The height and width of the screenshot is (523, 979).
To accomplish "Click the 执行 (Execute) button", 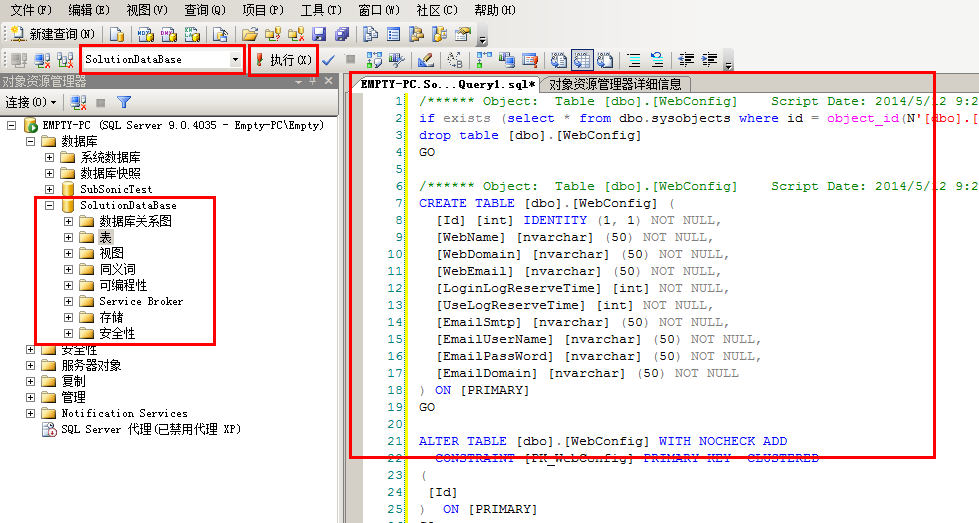I will [283, 60].
